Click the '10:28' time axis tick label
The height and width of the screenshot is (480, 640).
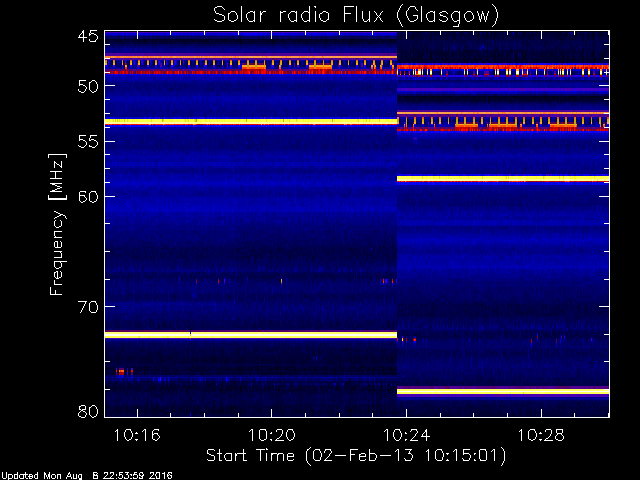coord(541,436)
